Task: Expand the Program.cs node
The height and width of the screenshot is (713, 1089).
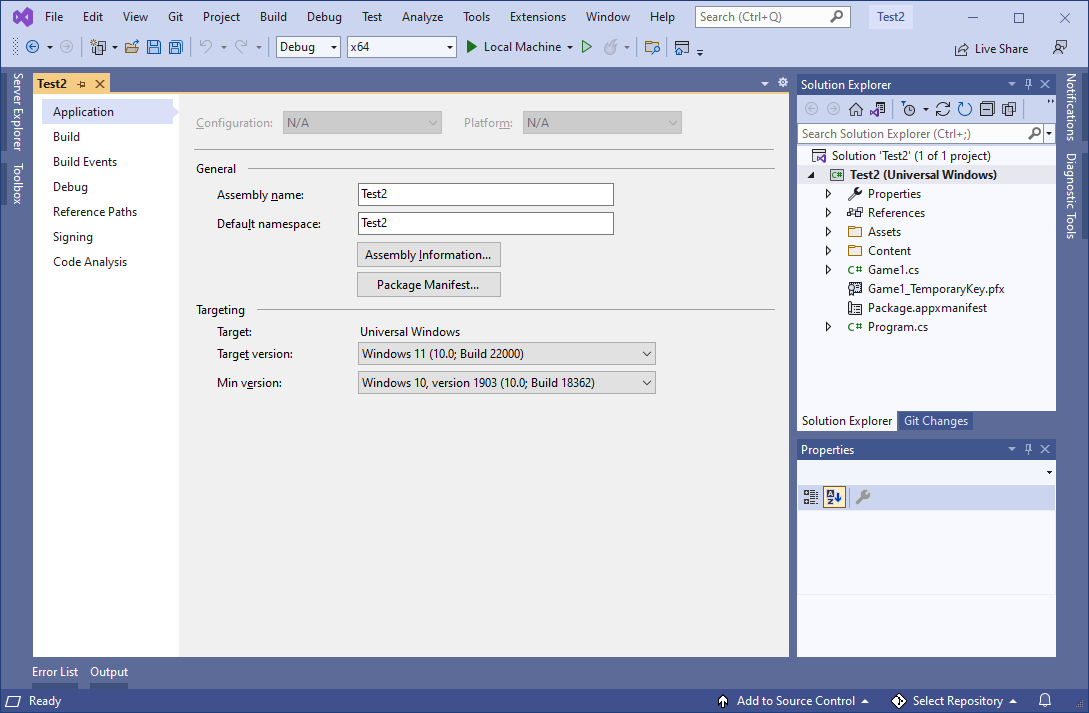Action: point(828,326)
